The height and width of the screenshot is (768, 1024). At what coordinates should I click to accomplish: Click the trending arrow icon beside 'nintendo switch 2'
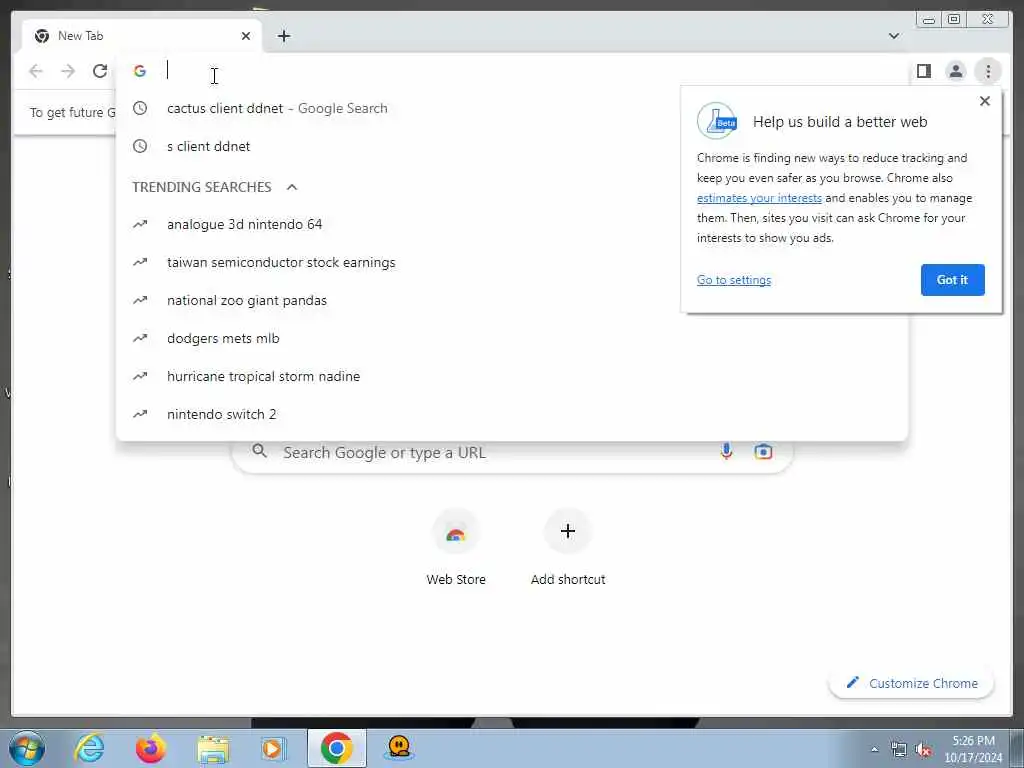pos(140,414)
